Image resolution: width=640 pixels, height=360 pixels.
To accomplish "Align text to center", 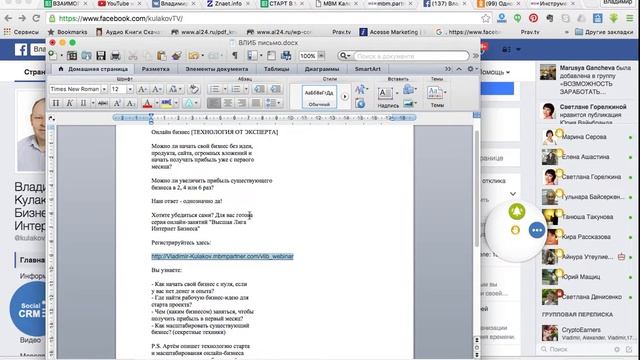I will tap(228, 103).
